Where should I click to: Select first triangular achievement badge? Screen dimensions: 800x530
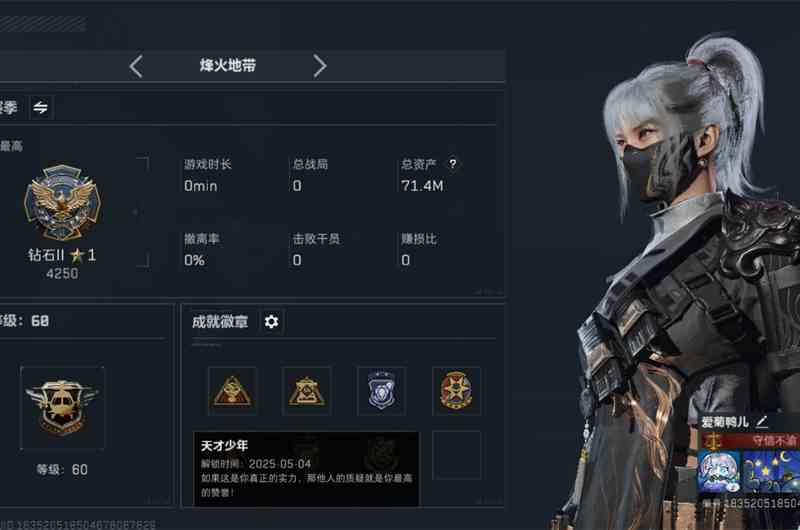point(232,391)
